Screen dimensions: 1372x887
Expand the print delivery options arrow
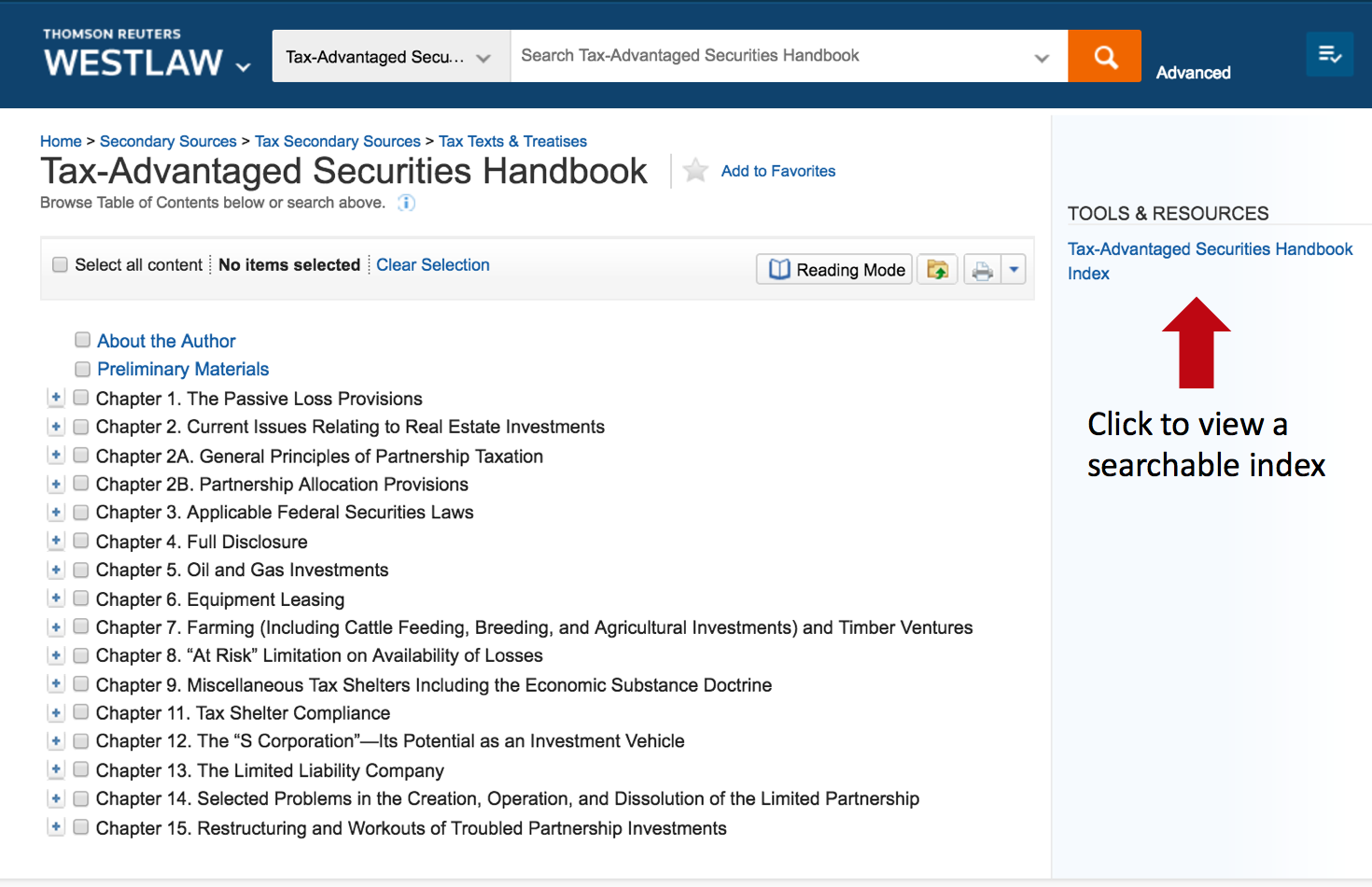click(1014, 270)
